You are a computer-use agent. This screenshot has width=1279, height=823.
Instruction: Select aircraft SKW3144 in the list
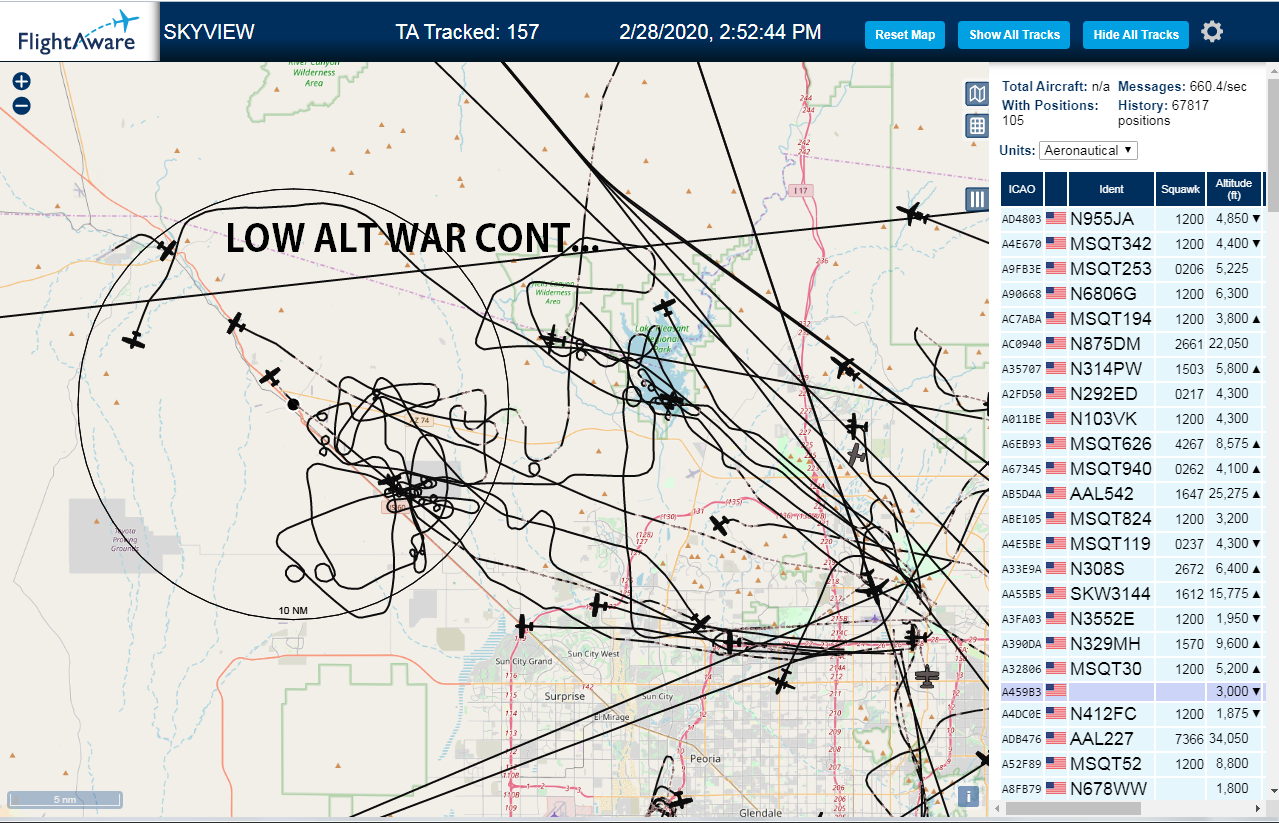click(x=1133, y=593)
